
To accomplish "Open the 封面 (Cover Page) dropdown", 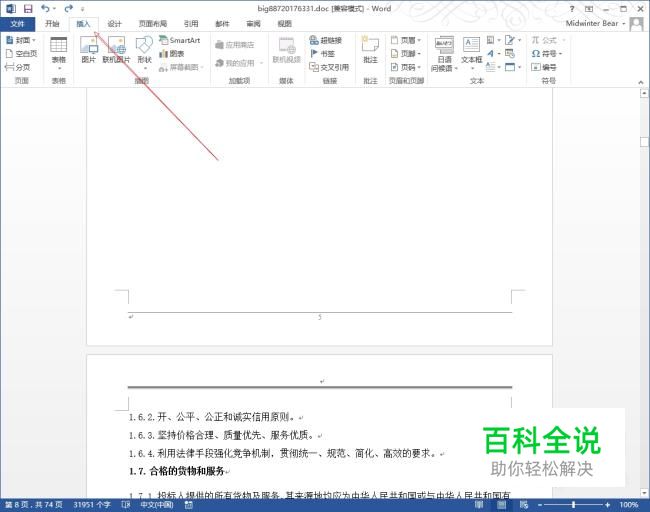I will pos(21,40).
